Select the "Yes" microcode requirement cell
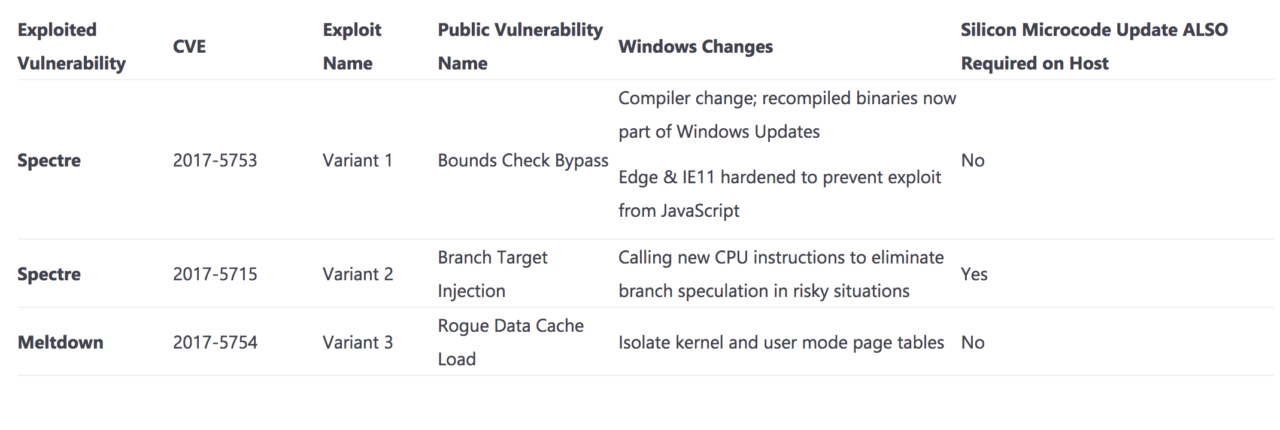1280x430 pixels. (973, 274)
